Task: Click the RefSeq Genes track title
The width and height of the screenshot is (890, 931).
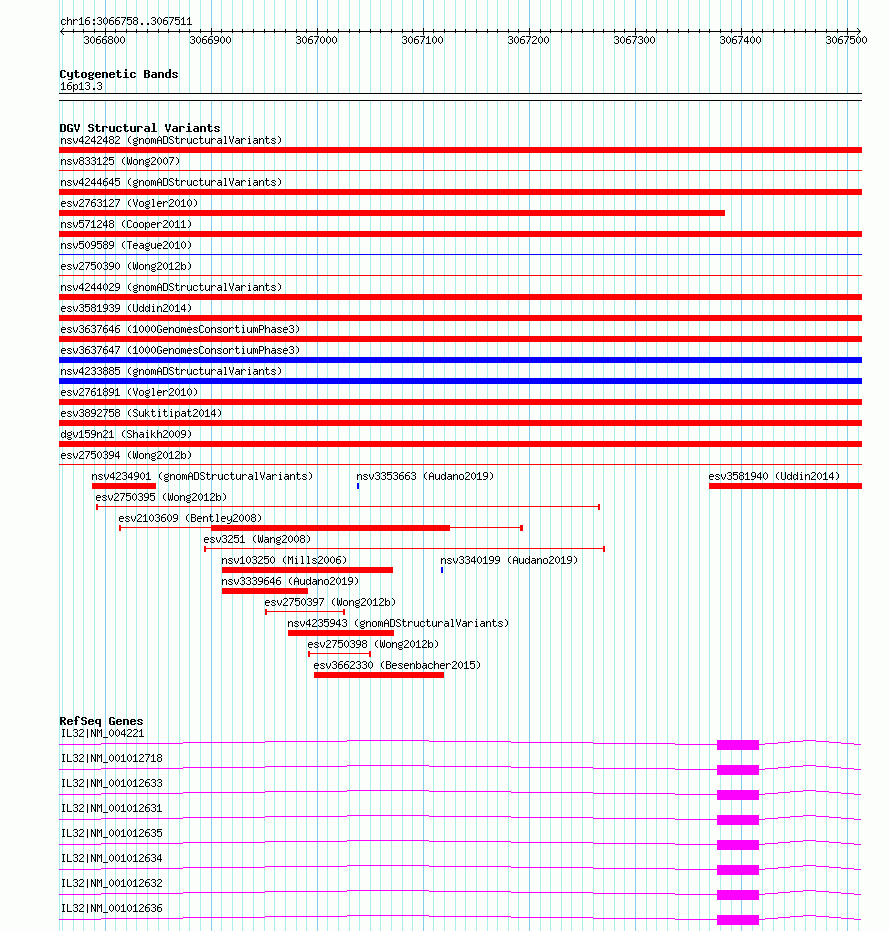Action: [x=101, y=721]
